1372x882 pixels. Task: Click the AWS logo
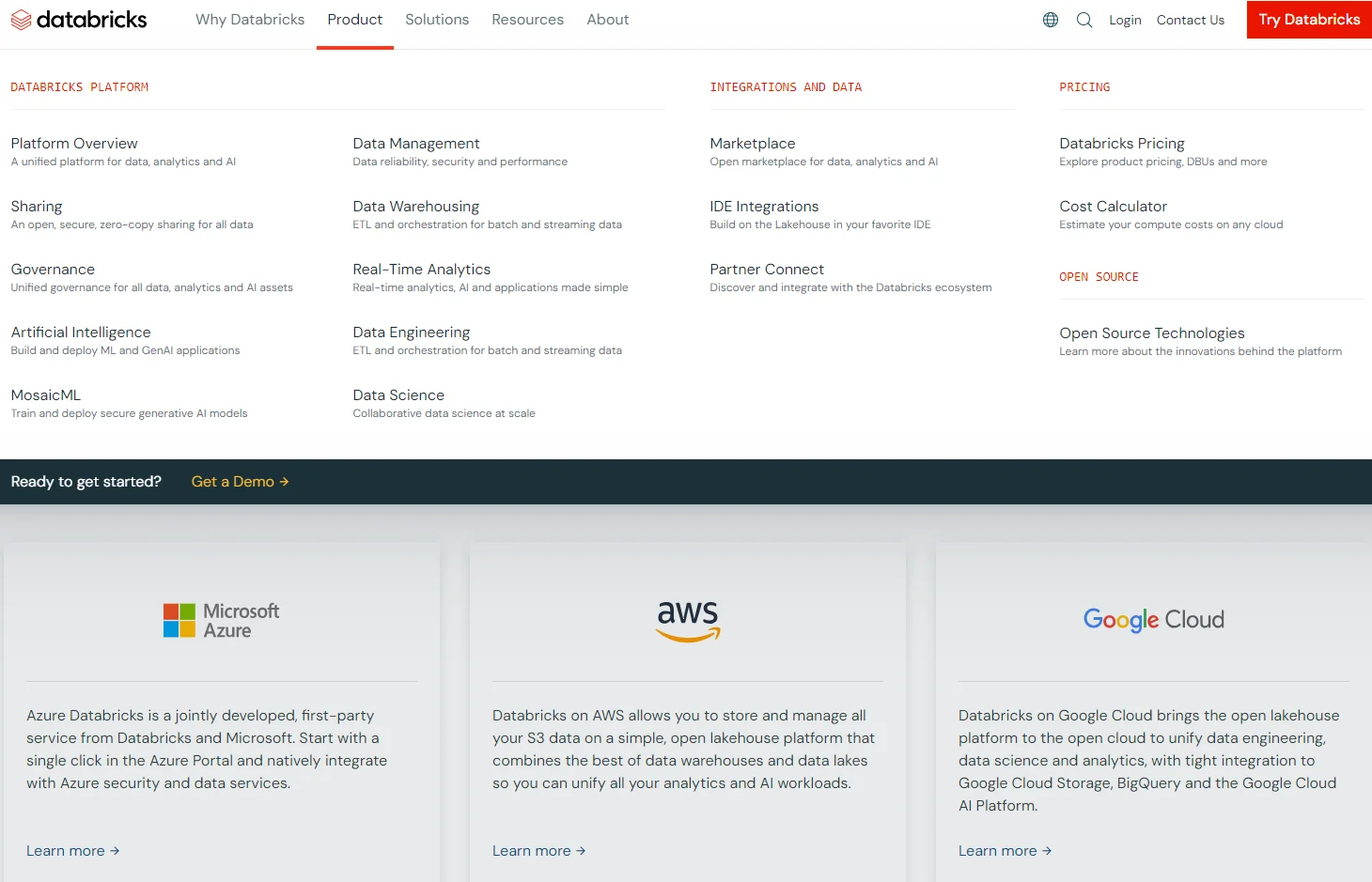(688, 621)
